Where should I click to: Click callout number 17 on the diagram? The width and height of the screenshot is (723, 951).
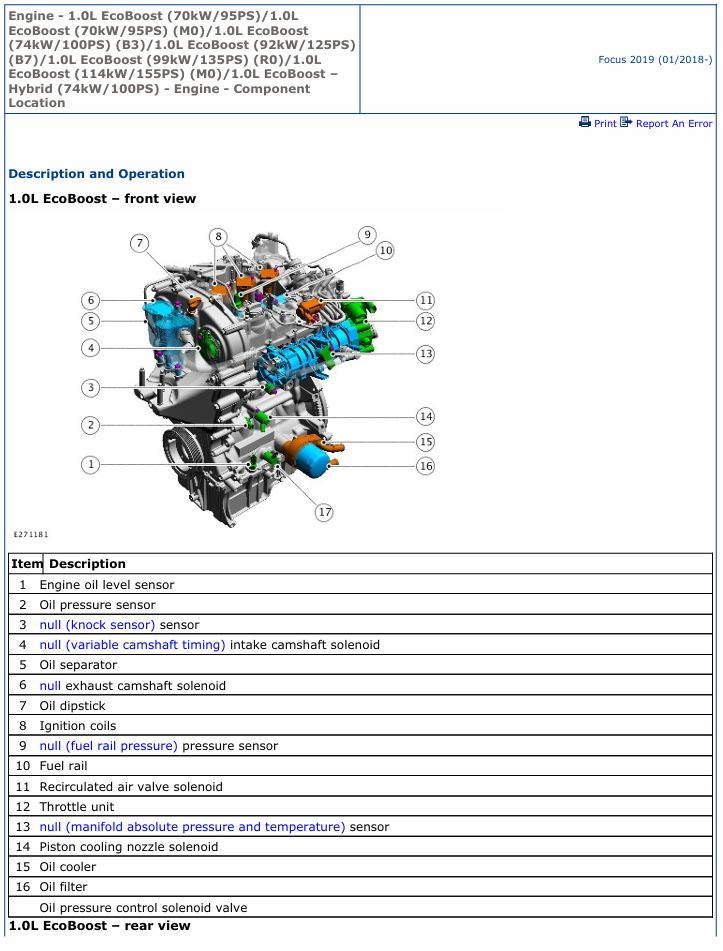[x=325, y=512]
